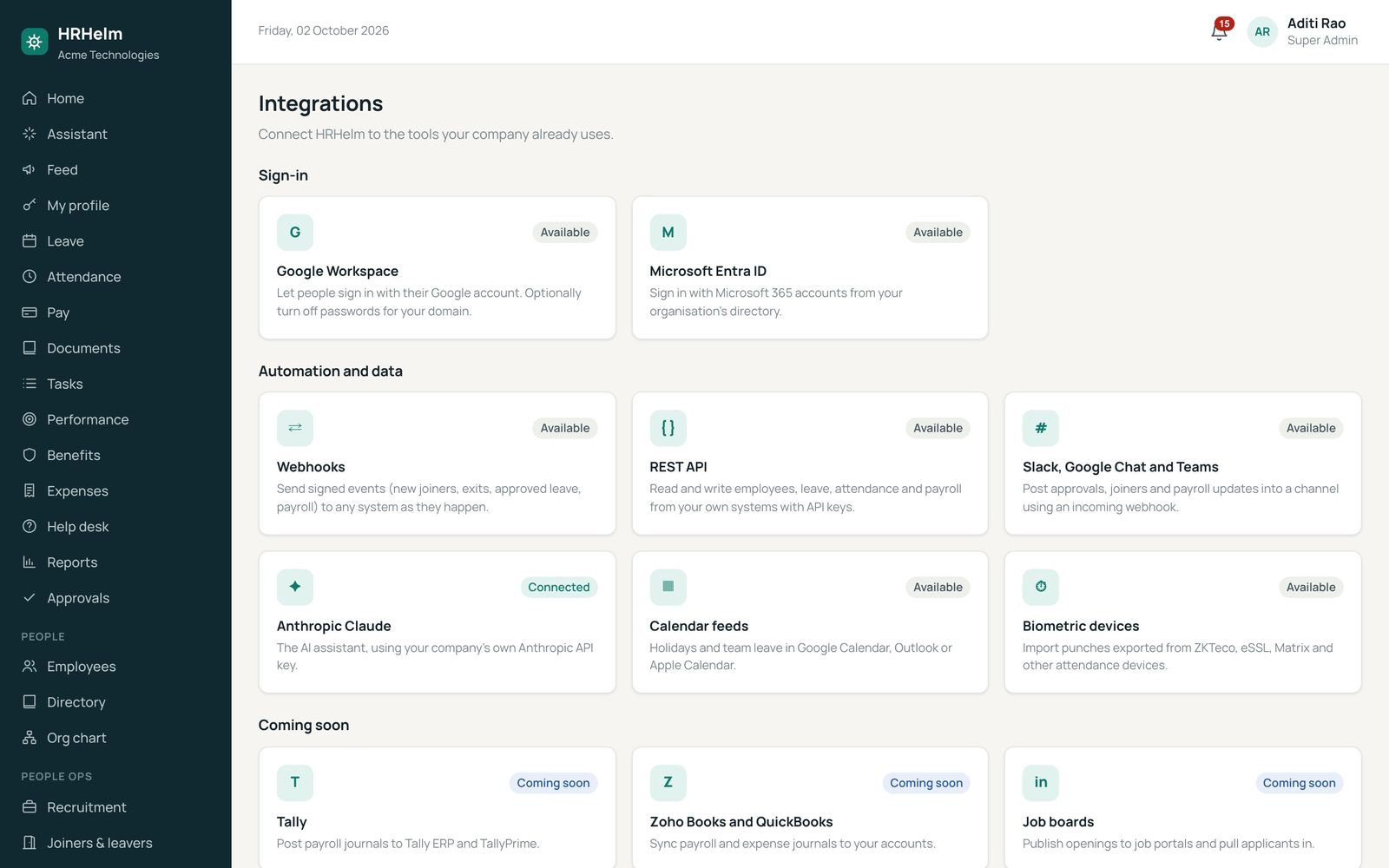Click the Webhooks arrows icon

pos(295,428)
